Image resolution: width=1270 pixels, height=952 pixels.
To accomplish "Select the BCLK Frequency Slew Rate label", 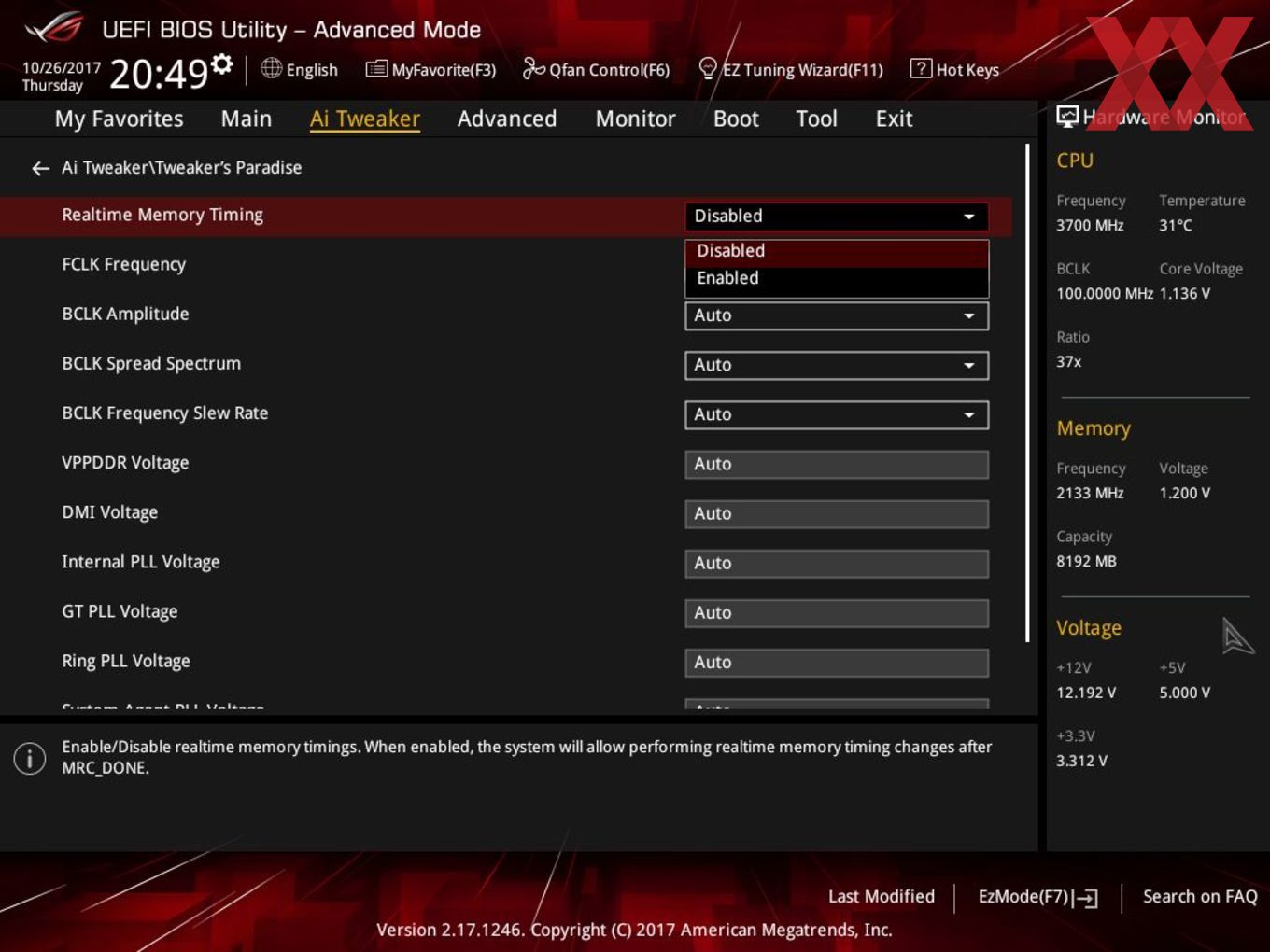I will (x=165, y=413).
